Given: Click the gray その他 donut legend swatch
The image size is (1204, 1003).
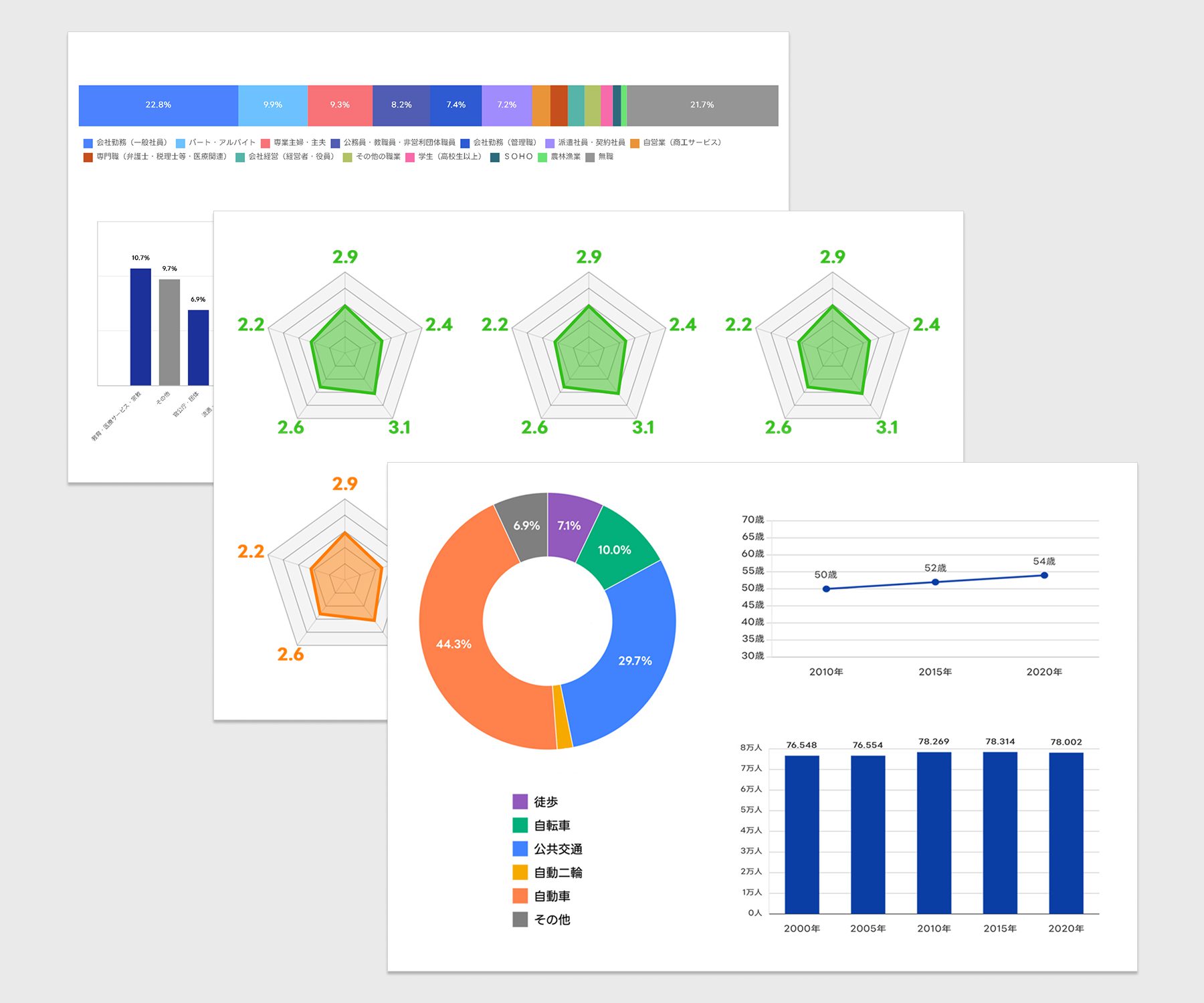Looking at the screenshot, I should [x=520, y=919].
